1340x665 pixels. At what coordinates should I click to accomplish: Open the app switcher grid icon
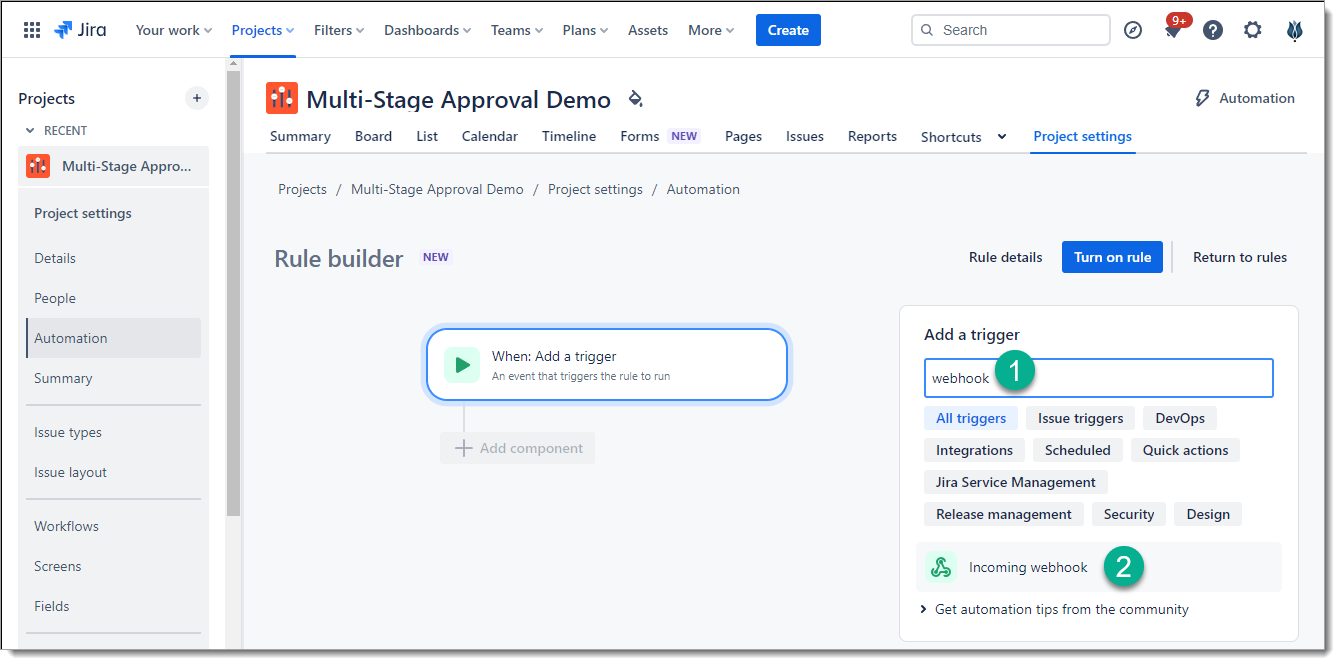coord(32,30)
